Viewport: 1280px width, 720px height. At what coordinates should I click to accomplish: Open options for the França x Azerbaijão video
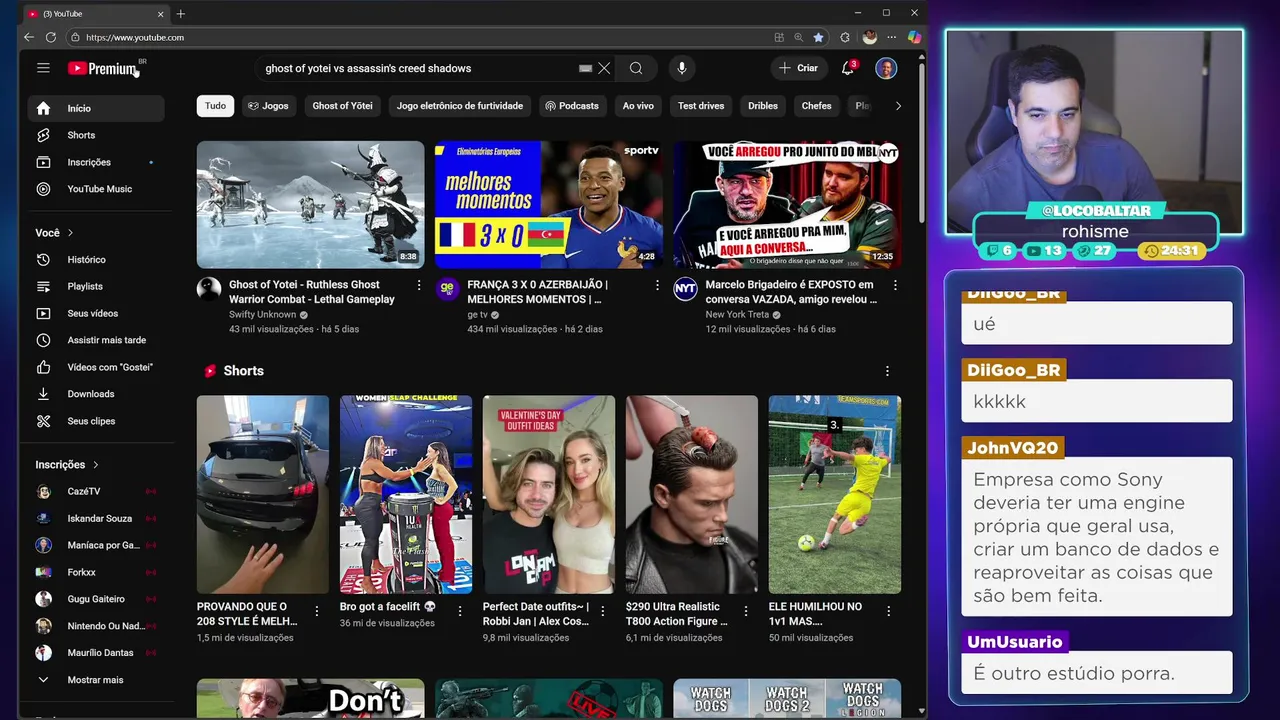(x=657, y=285)
